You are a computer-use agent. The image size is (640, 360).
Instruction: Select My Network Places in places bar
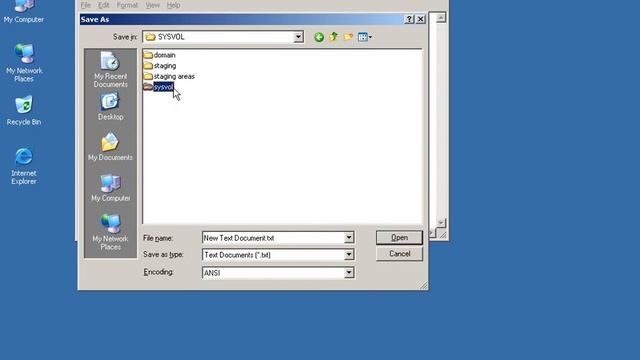(x=110, y=232)
